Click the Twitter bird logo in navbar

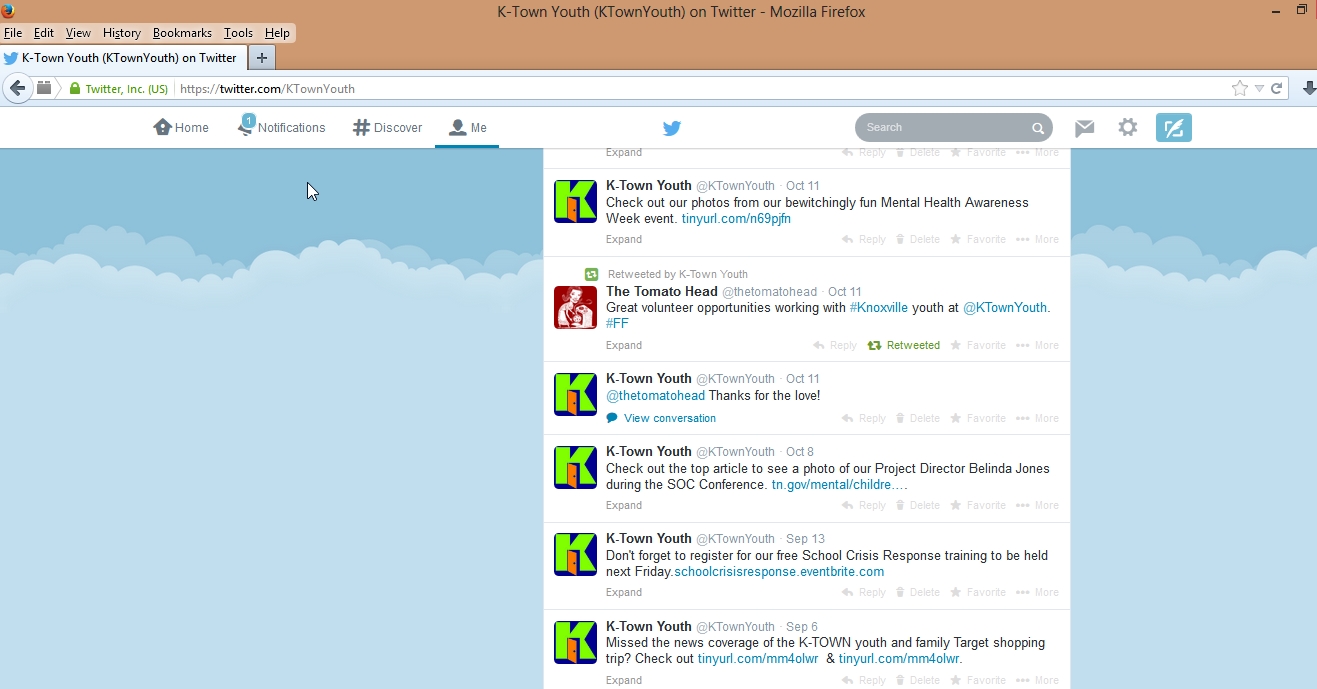coord(672,128)
